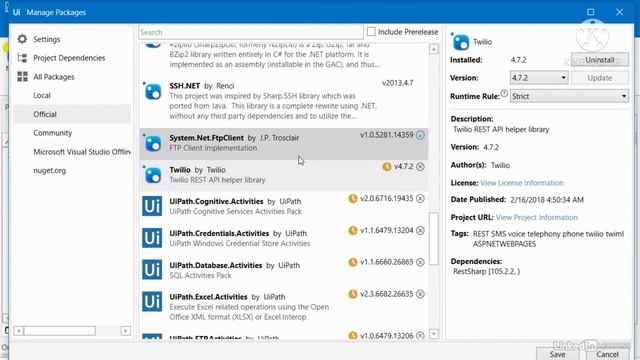Viewport: 640px width, 360px height.
Task: Select the UiPath.Excel.Activities package name
Action: pos(208,297)
